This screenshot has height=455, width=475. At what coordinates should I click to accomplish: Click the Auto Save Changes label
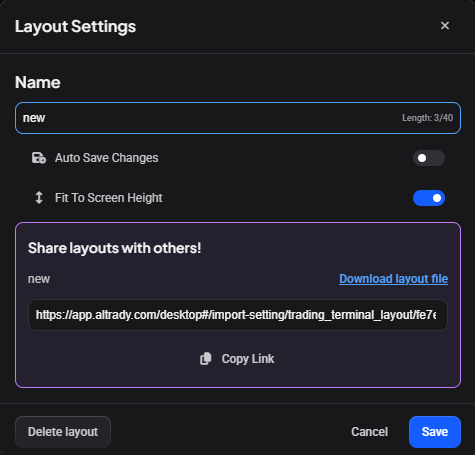coord(107,158)
